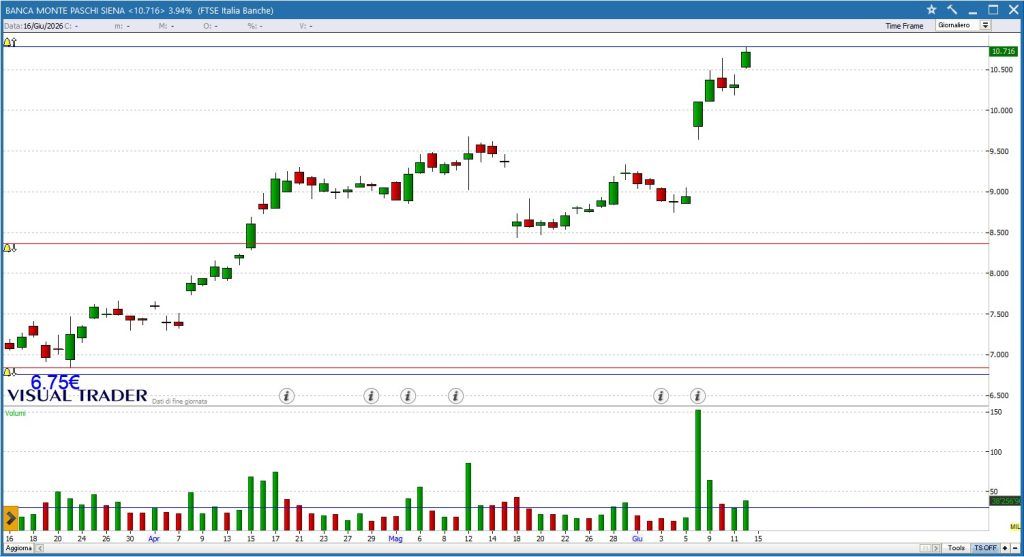The width and height of the screenshot is (1024, 557).
Task: Open the hammer tools icon in title bar
Action: point(952,10)
